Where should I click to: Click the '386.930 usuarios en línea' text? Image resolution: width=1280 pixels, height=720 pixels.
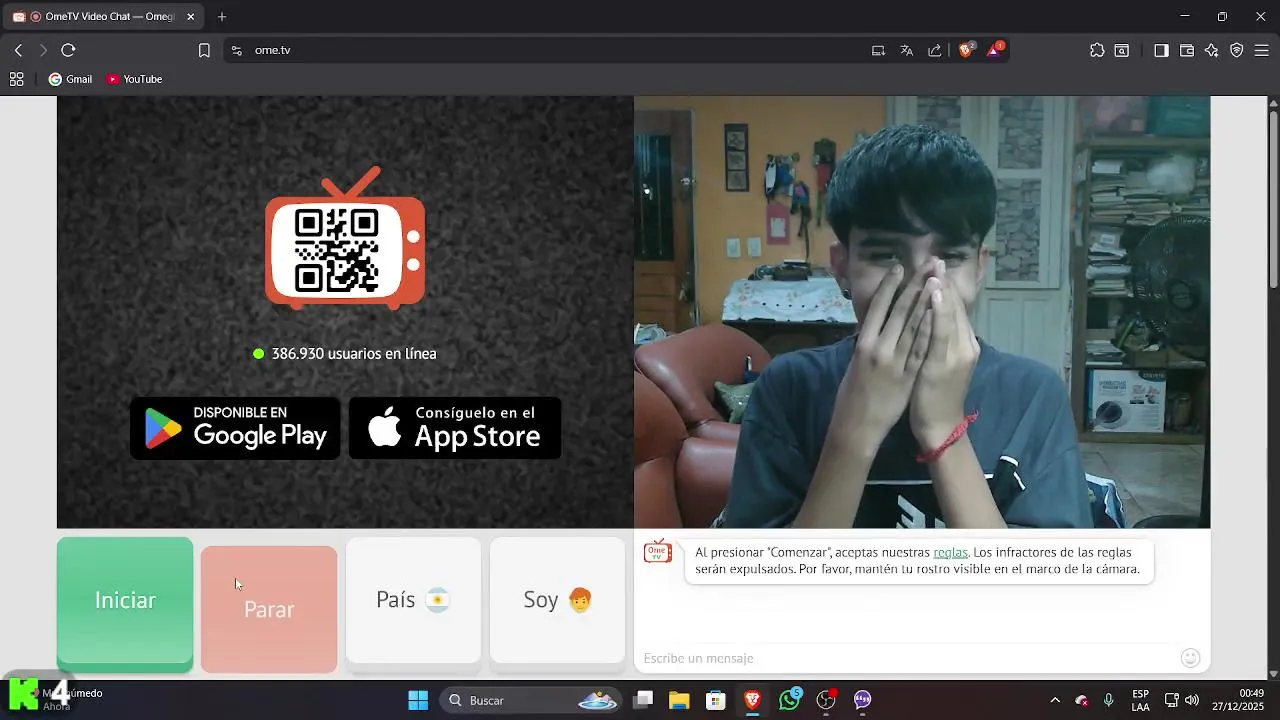click(x=354, y=353)
